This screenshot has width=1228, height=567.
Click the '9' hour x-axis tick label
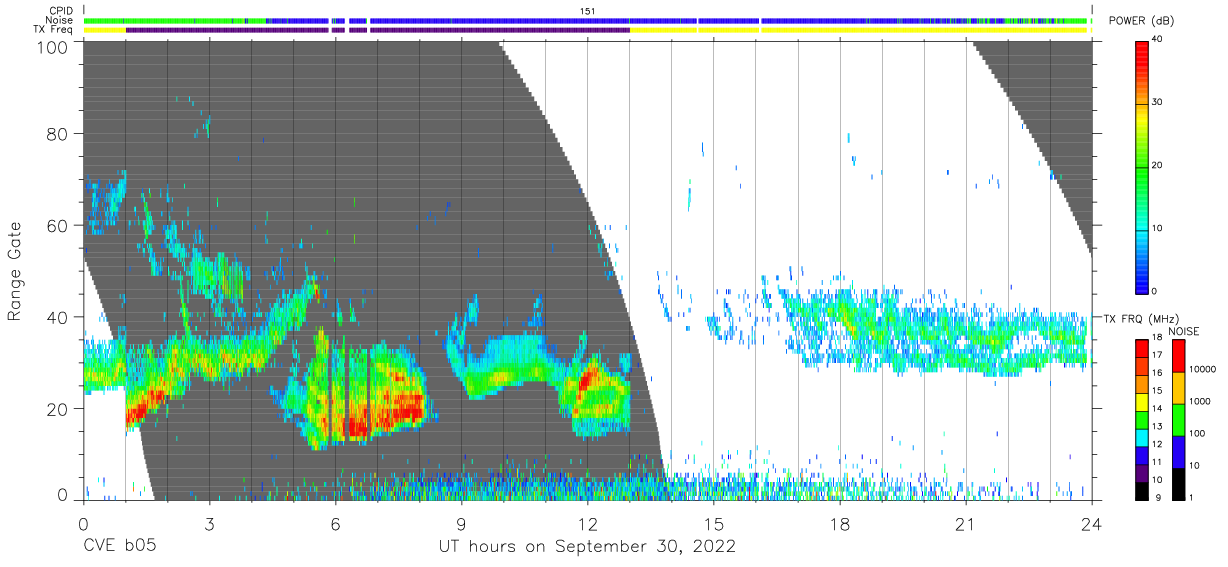coord(461,523)
